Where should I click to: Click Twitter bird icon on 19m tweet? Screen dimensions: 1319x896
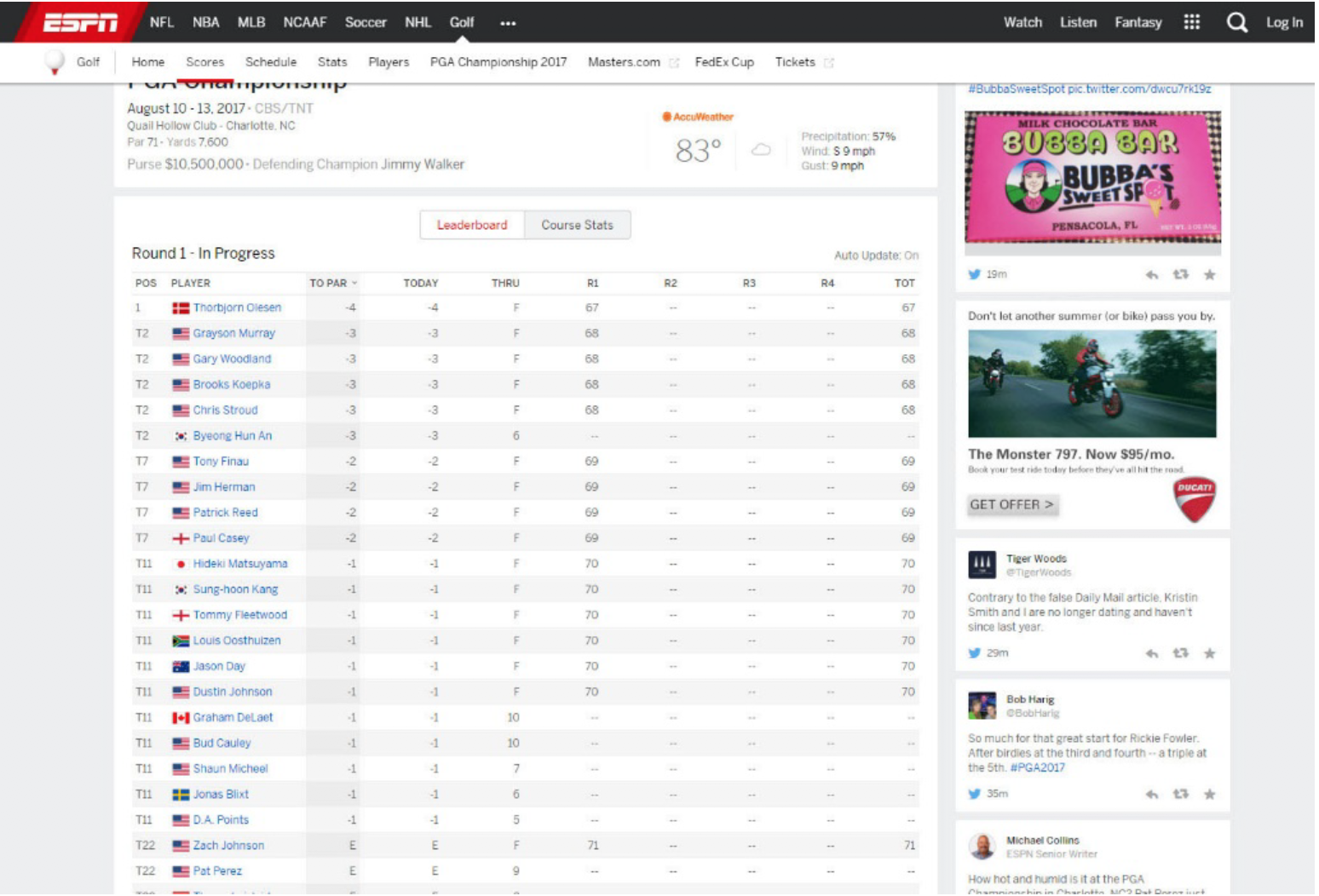[x=976, y=275]
